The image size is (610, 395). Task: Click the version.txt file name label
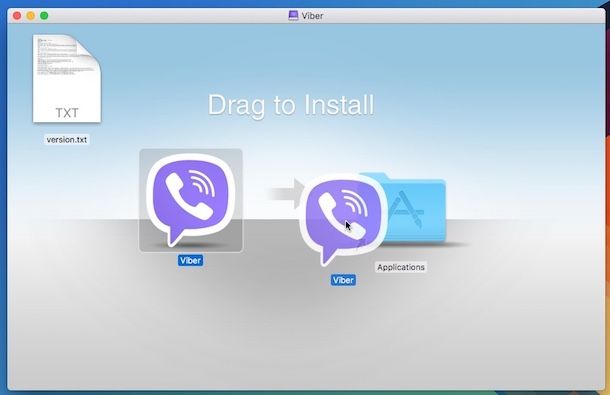click(x=67, y=140)
